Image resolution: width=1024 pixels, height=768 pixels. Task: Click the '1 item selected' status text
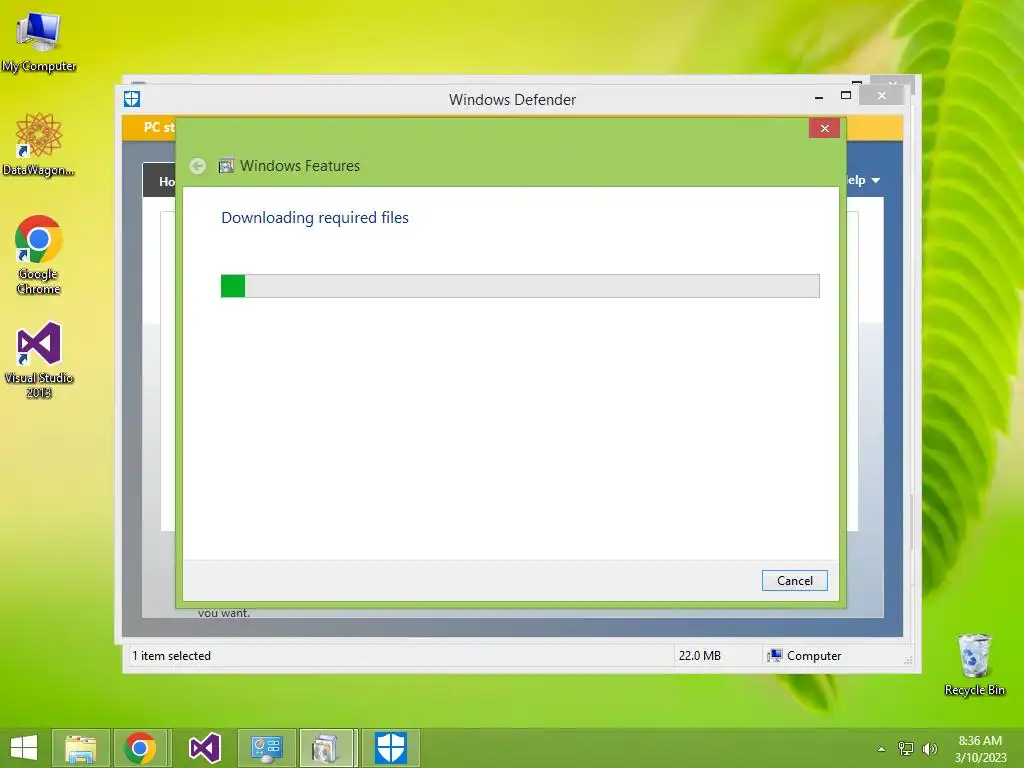(x=171, y=656)
